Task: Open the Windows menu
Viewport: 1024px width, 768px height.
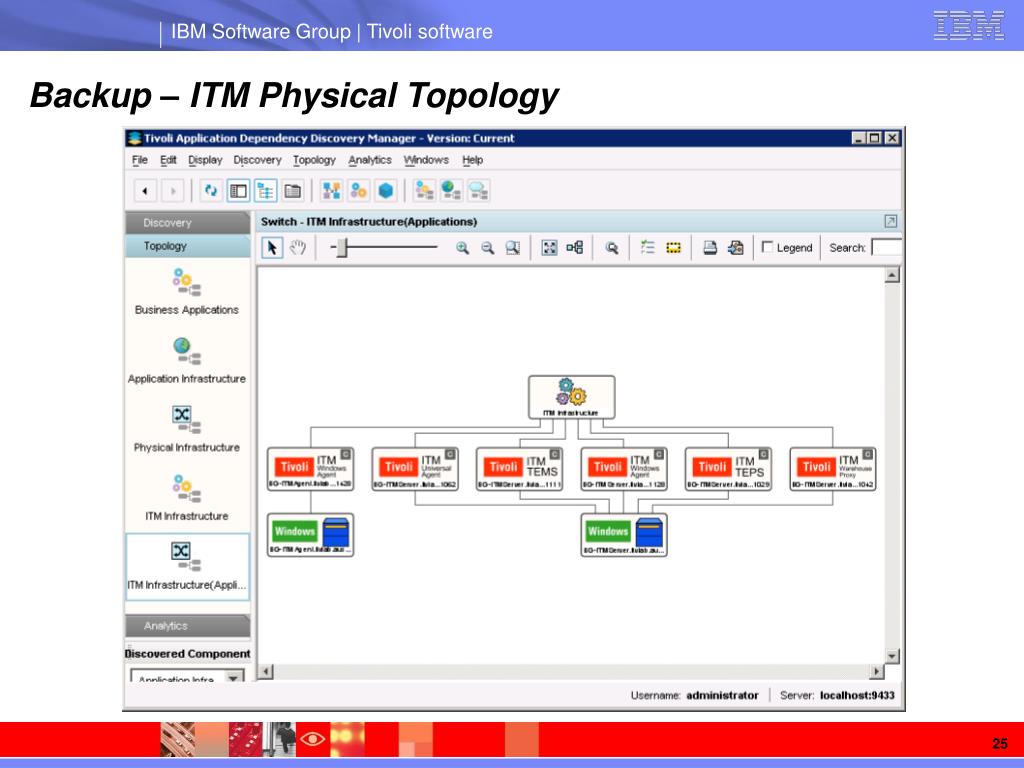Action: pyautogui.click(x=426, y=160)
